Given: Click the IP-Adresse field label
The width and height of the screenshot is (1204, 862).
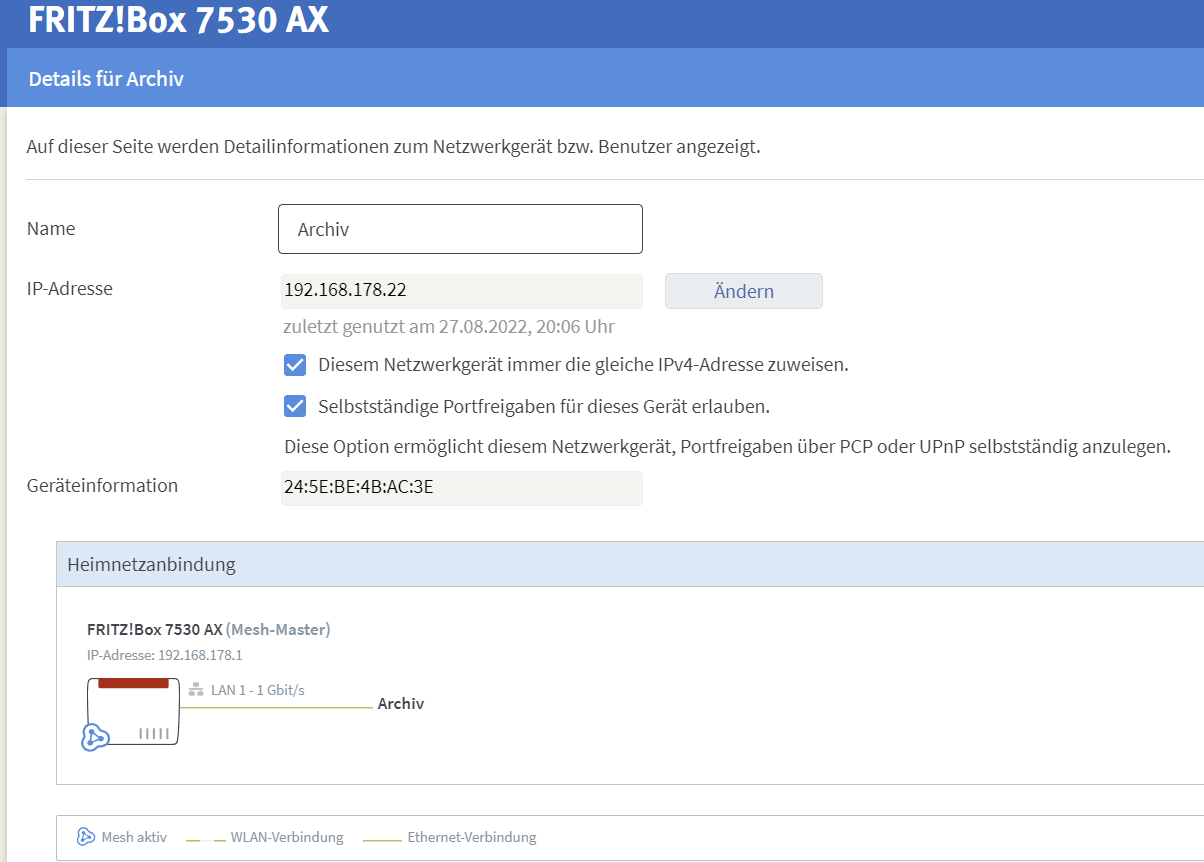Looking at the screenshot, I should tap(70, 289).
